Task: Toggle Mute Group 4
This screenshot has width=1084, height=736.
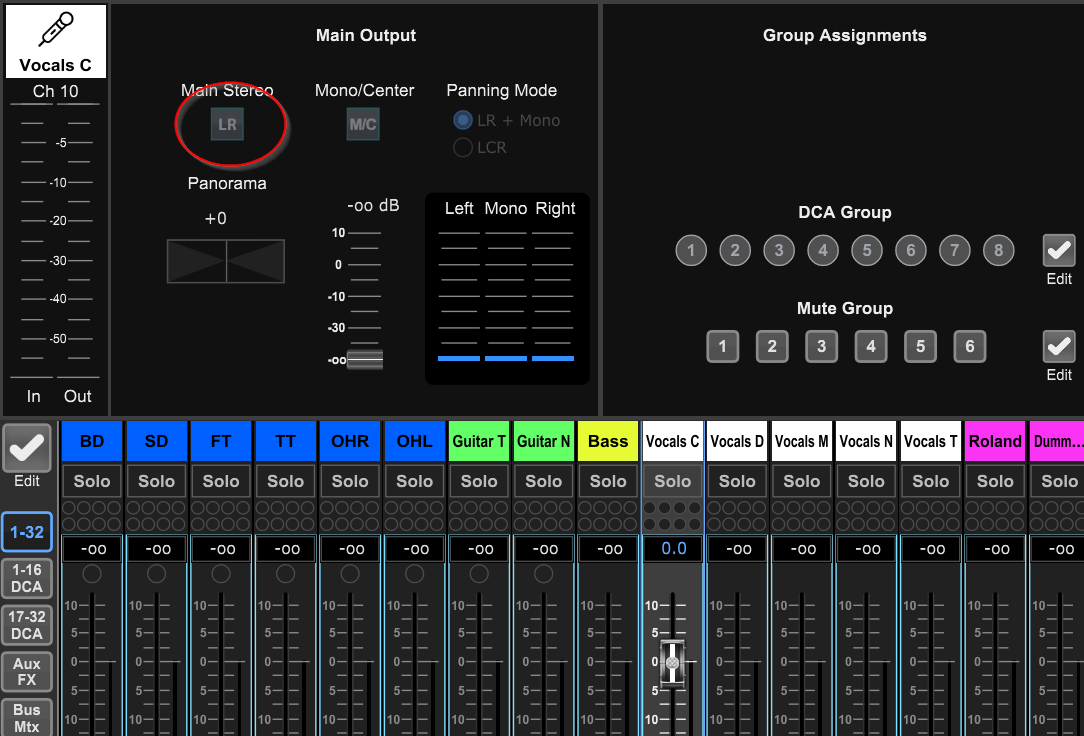Action: [871, 346]
